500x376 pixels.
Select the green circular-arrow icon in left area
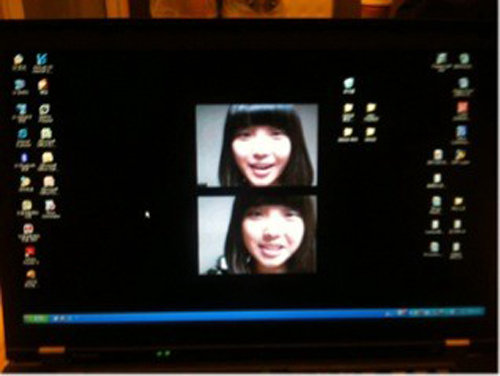click(45, 110)
